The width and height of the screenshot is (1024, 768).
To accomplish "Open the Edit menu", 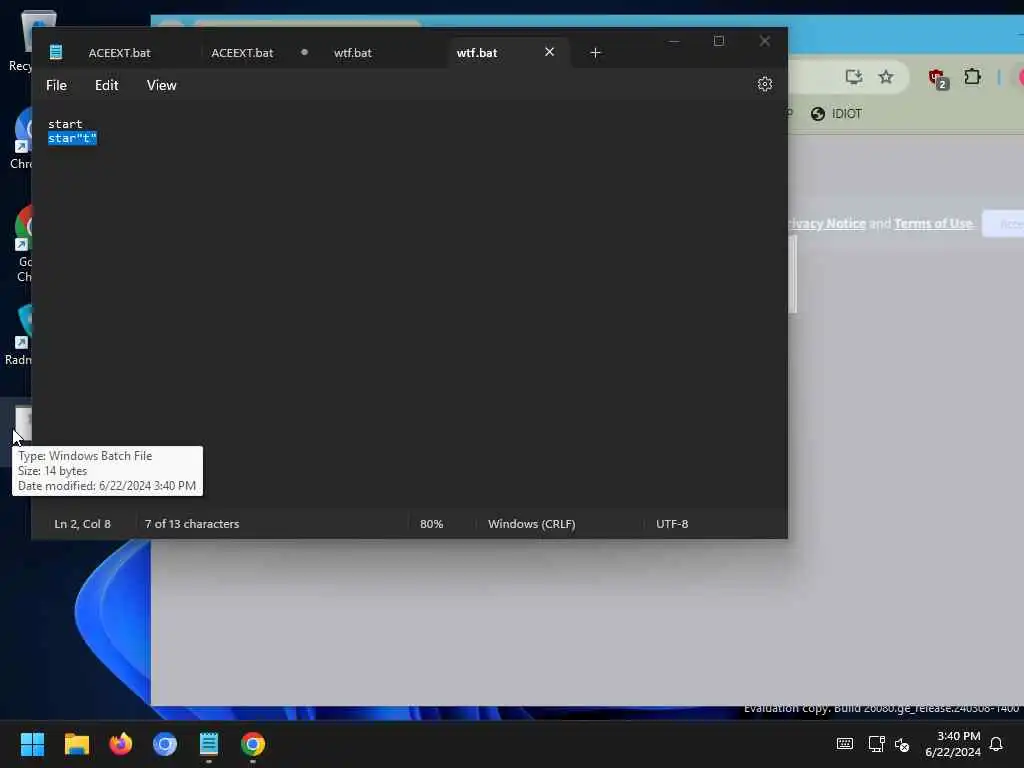I will click(106, 86).
